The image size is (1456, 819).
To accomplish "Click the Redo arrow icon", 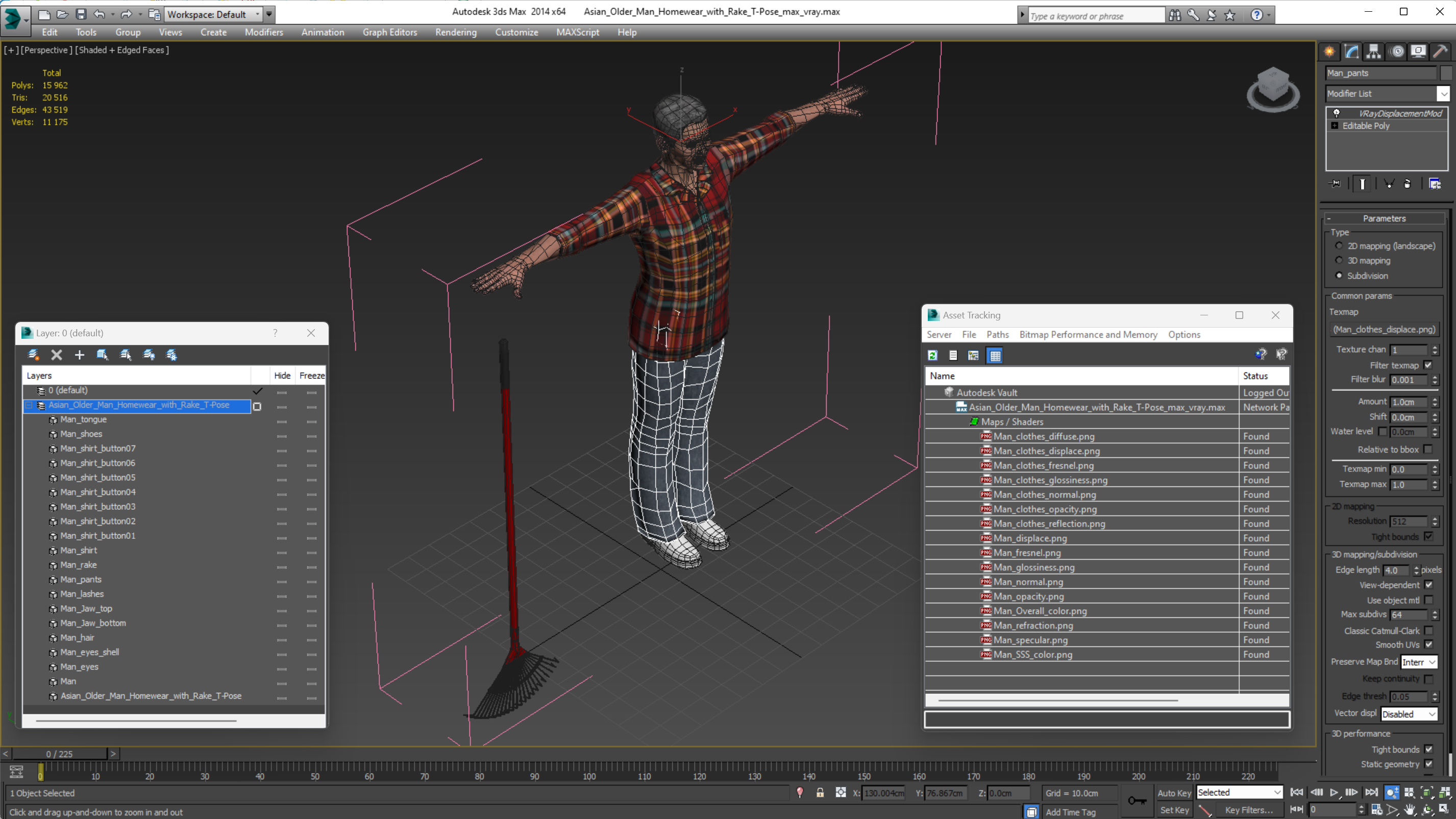I will click(127, 14).
